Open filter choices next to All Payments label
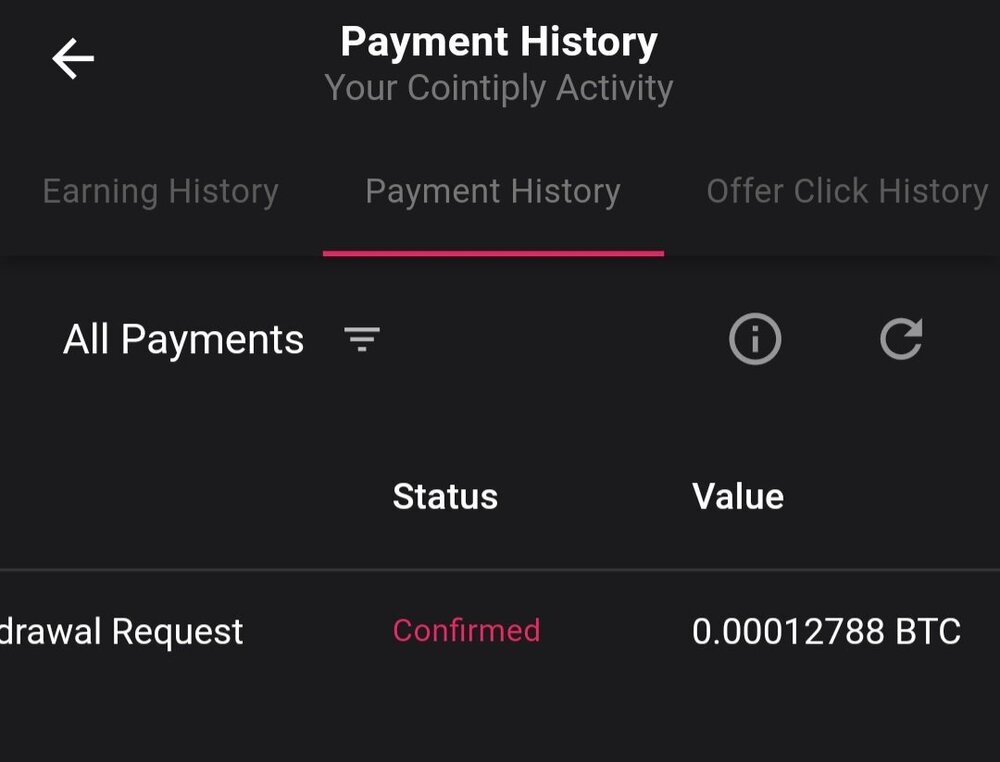The height and width of the screenshot is (762, 1000). (x=362, y=339)
